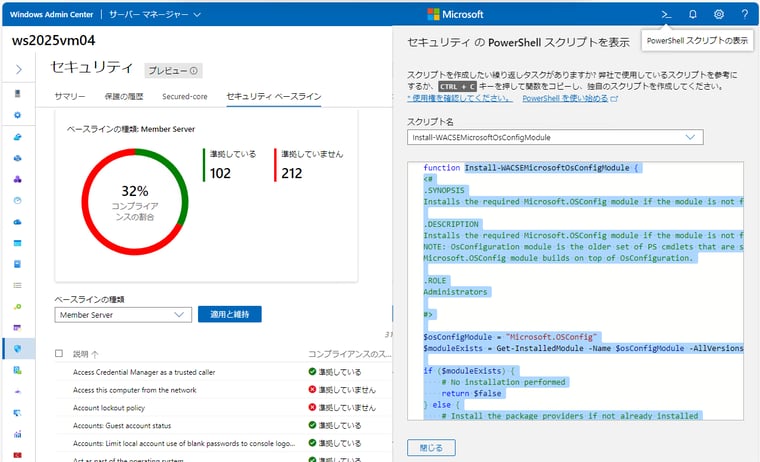Click the 閉じる button in script panel
760x462 pixels.
tap(431, 447)
